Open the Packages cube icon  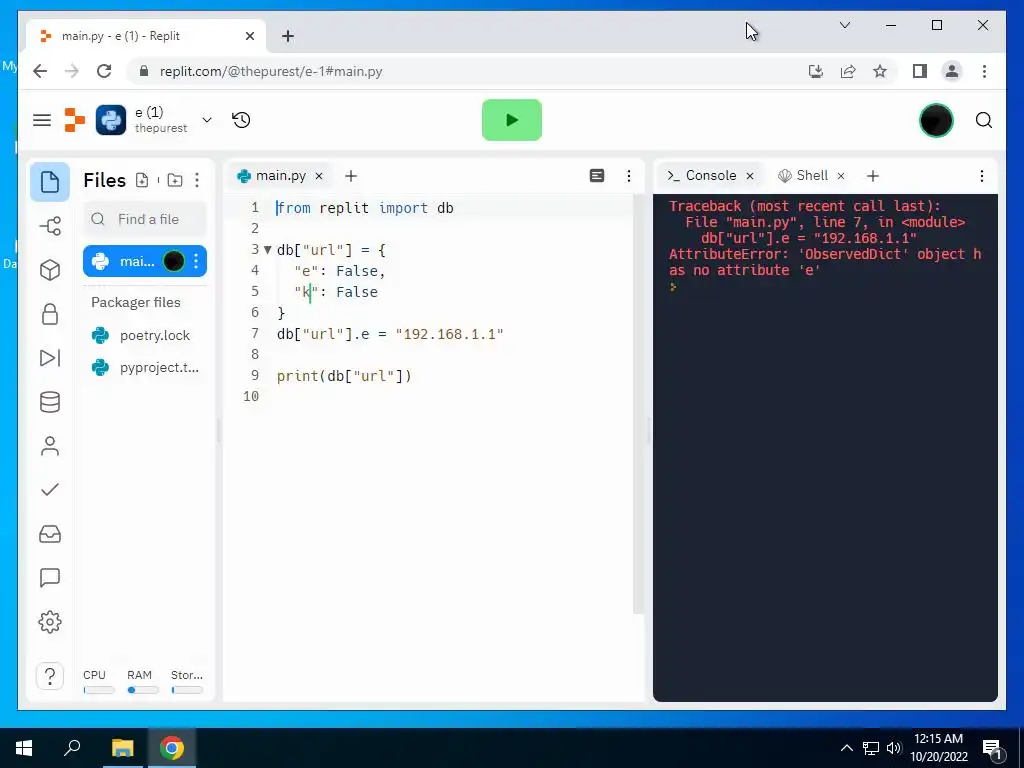[x=50, y=270]
